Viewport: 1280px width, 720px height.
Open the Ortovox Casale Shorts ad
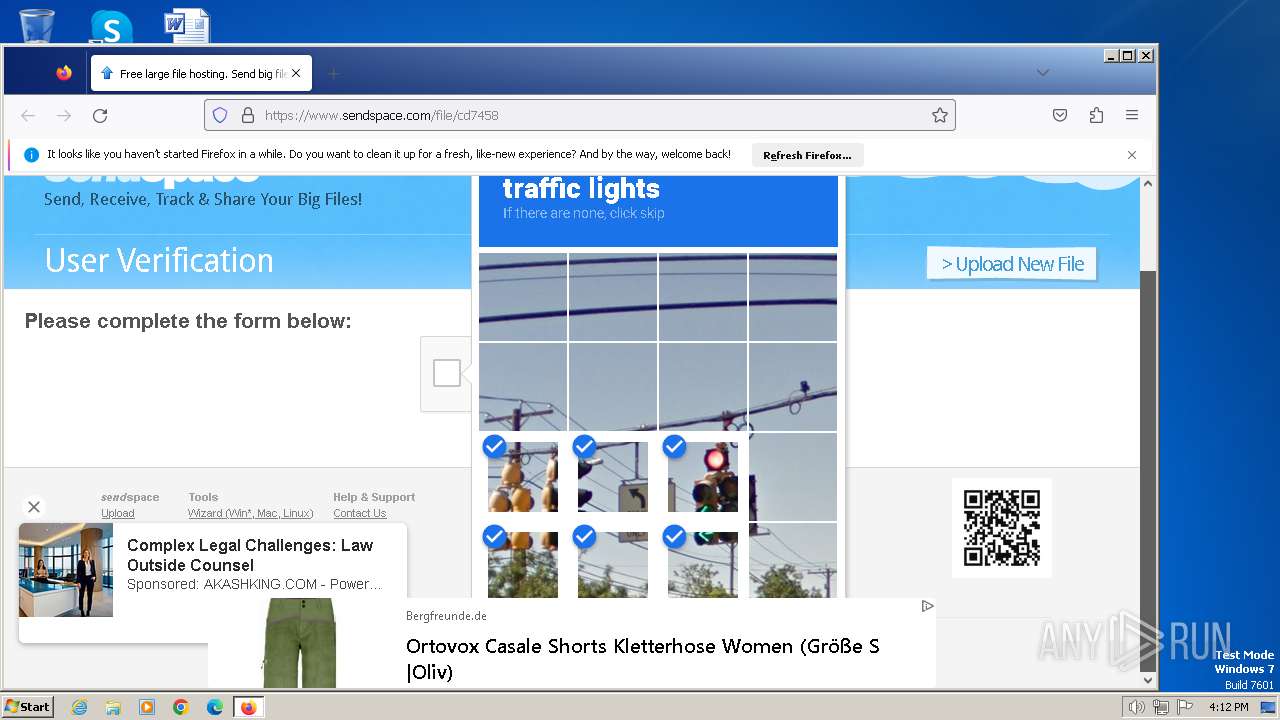[643, 659]
